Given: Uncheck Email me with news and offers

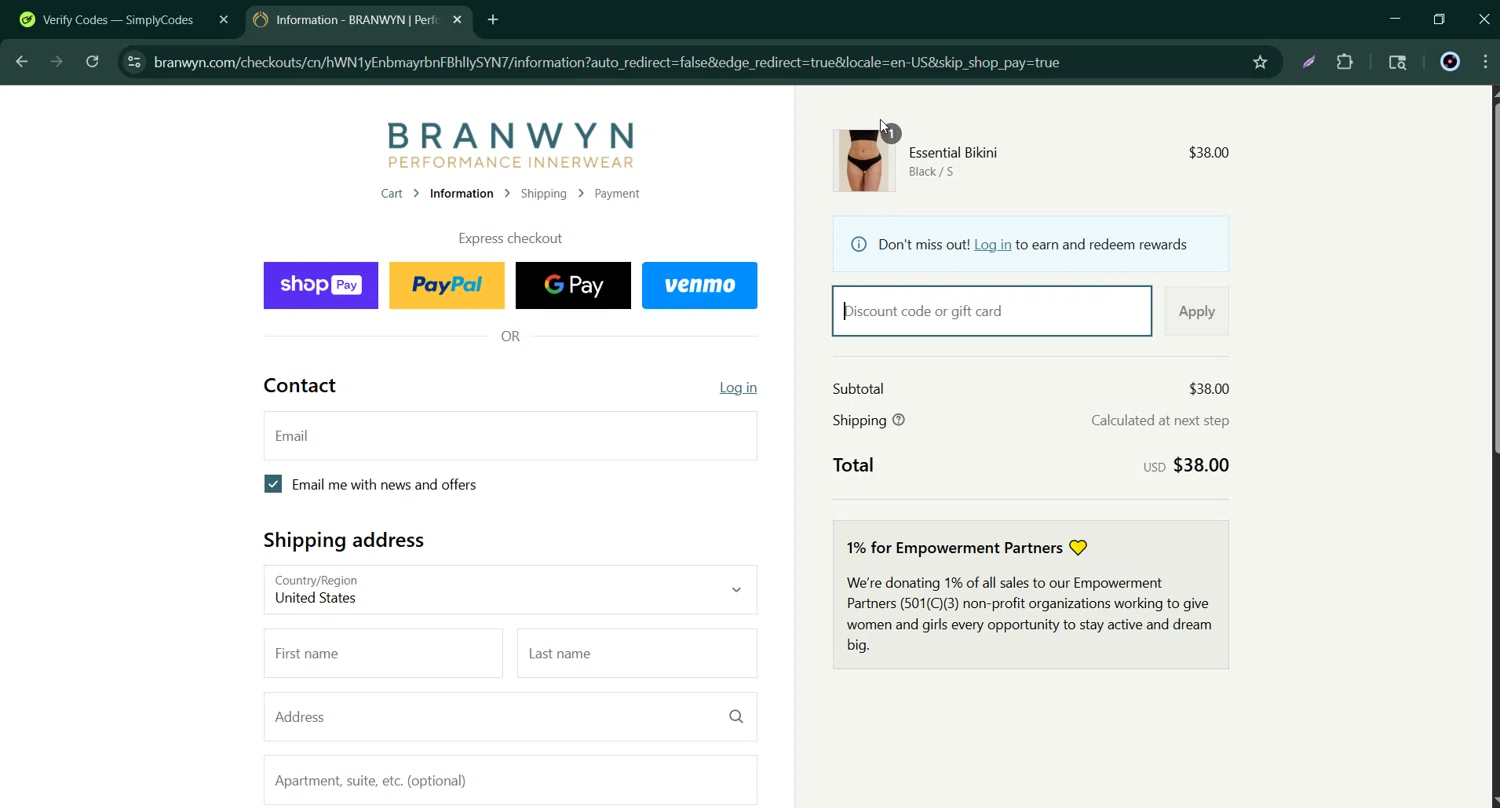Looking at the screenshot, I should (x=273, y=484).
